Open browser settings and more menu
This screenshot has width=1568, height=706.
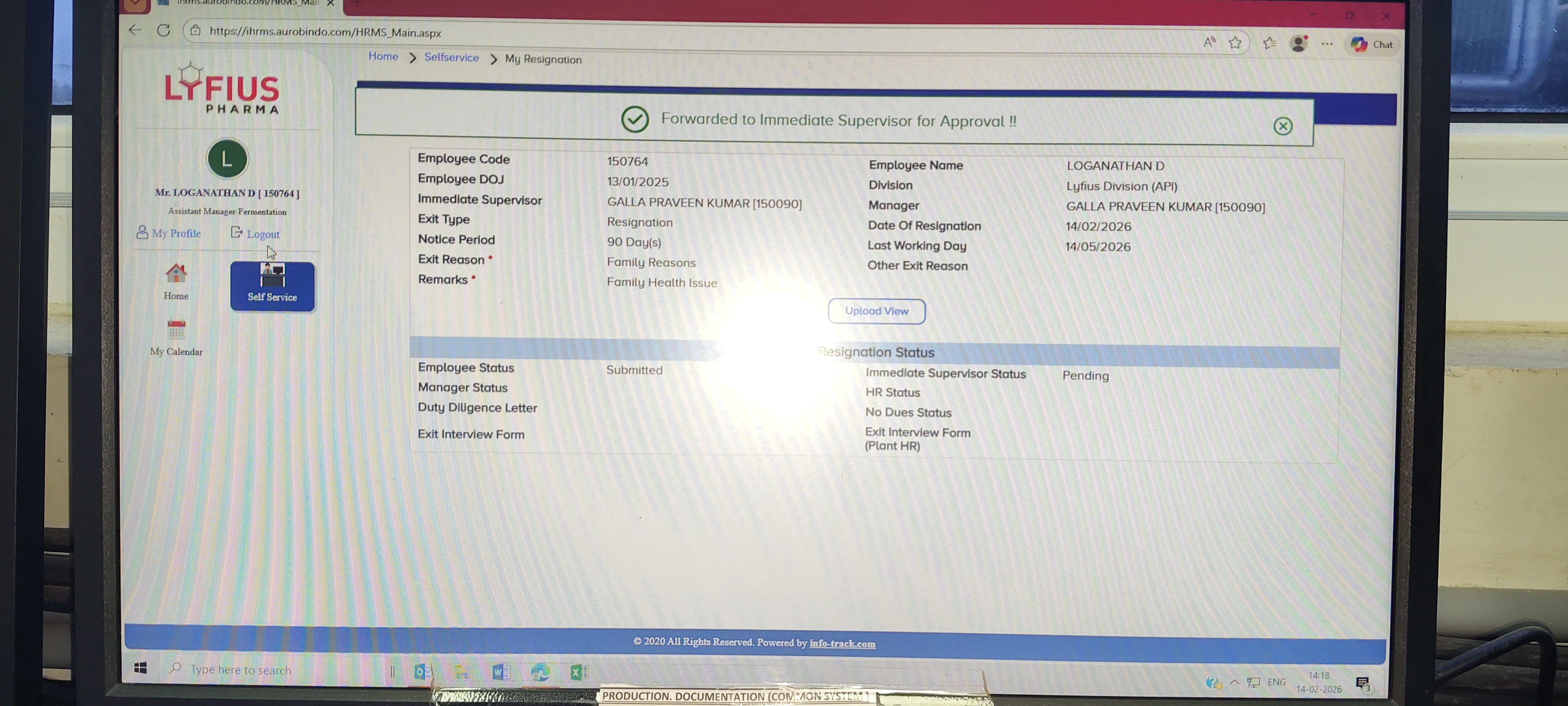1327,44
